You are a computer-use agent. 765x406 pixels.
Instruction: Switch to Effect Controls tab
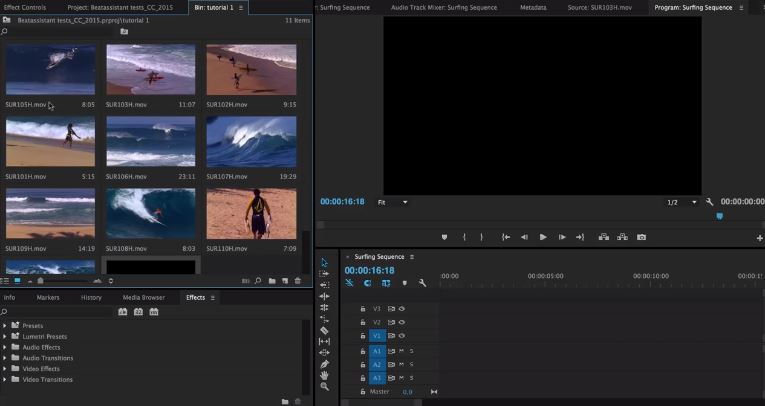pos(25,7)
